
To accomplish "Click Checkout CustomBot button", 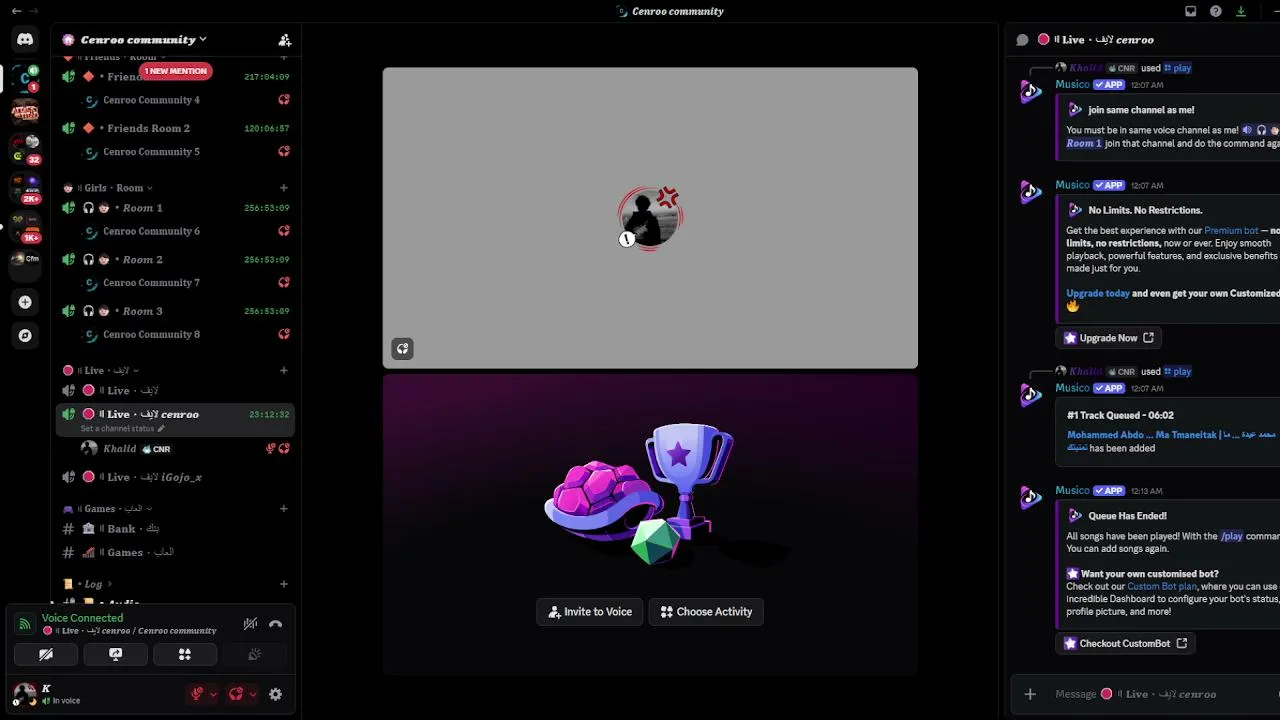I will [x=1125, y=644].
